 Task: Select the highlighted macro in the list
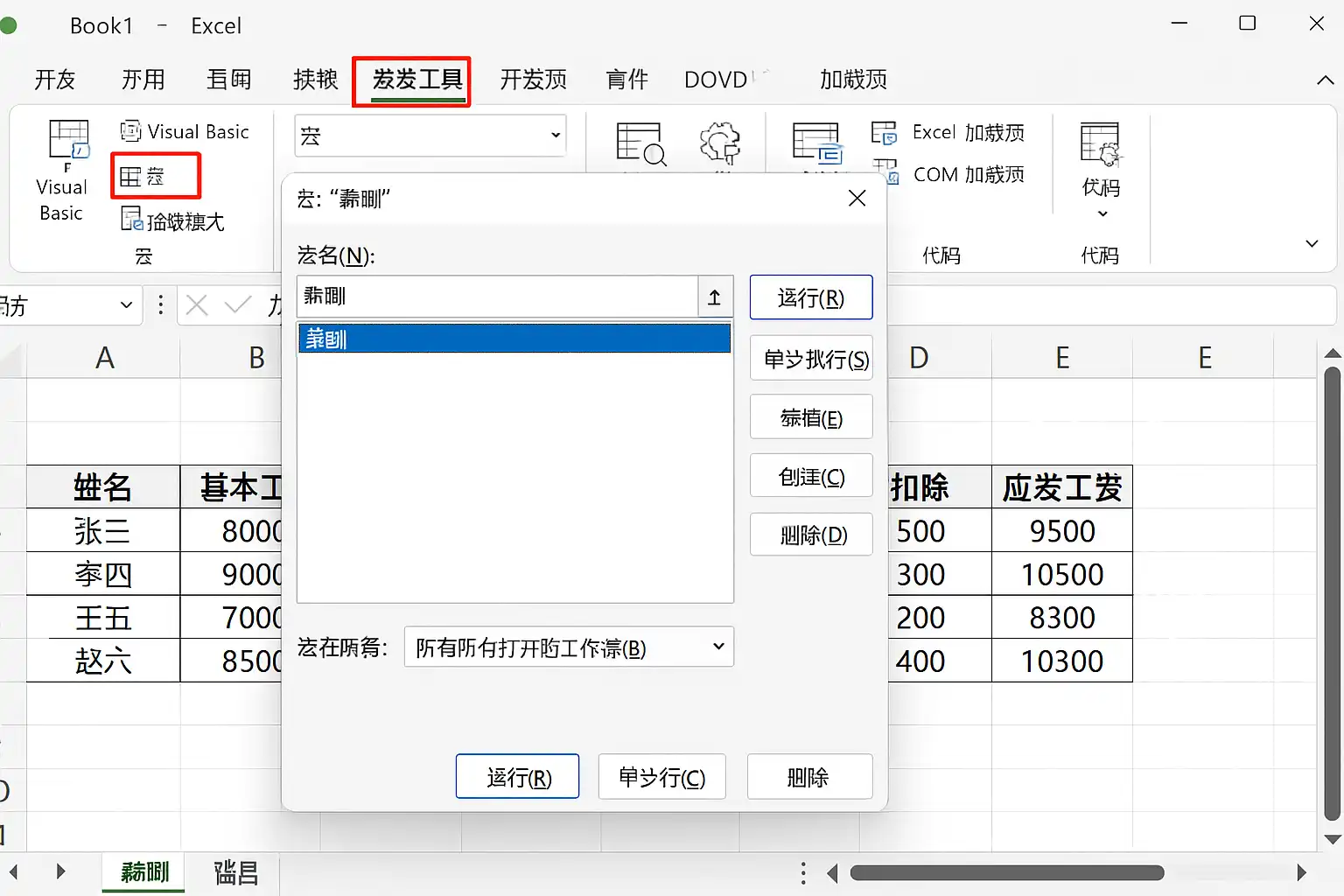tap(514, 339)
